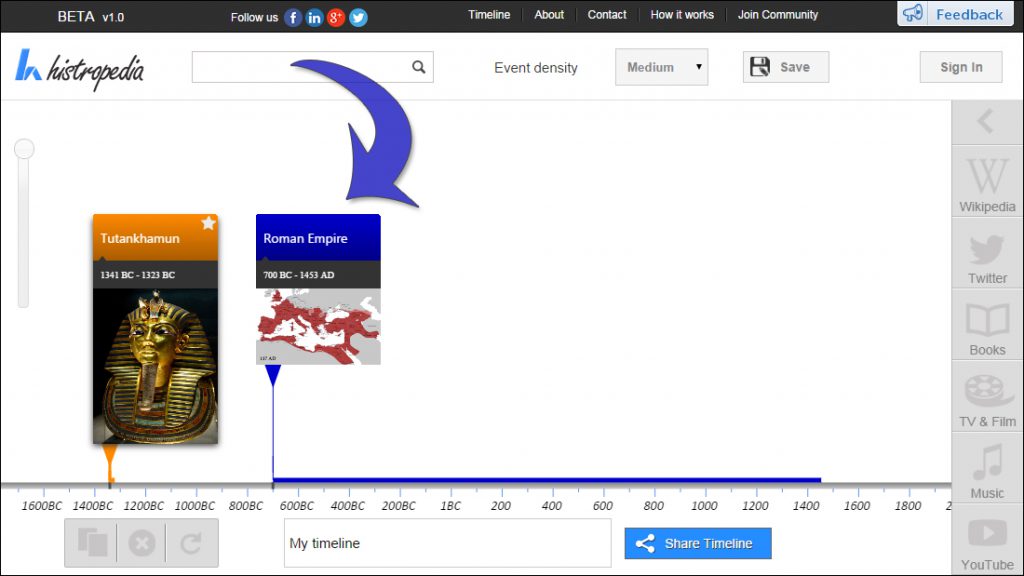1024x576 pixels.
Task: Click the Facebook follow icon
Action: click(293, 17)
